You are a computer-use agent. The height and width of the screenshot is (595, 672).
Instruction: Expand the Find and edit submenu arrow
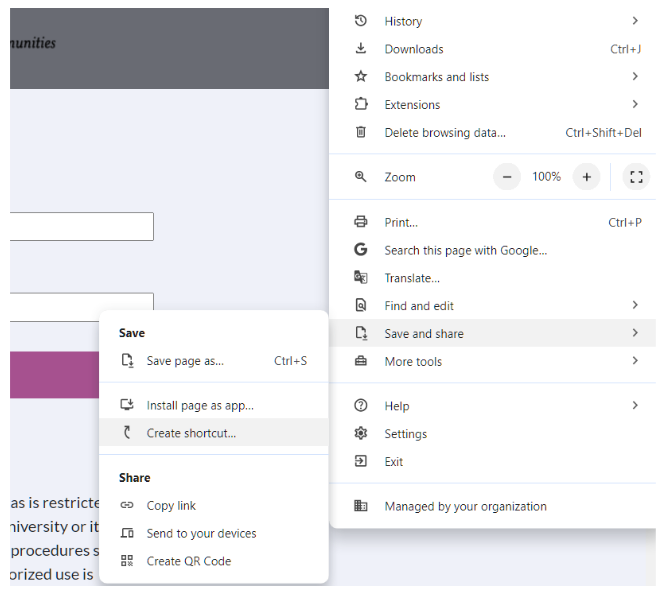(x=635, y=306)
